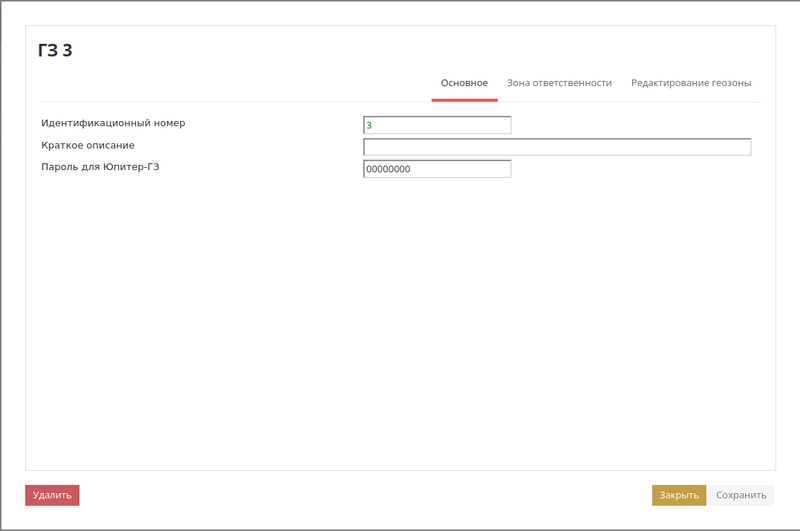This screenshot has width=800, height=531.
Task: Click the Краткое описание label text
Action: [88, 146]
